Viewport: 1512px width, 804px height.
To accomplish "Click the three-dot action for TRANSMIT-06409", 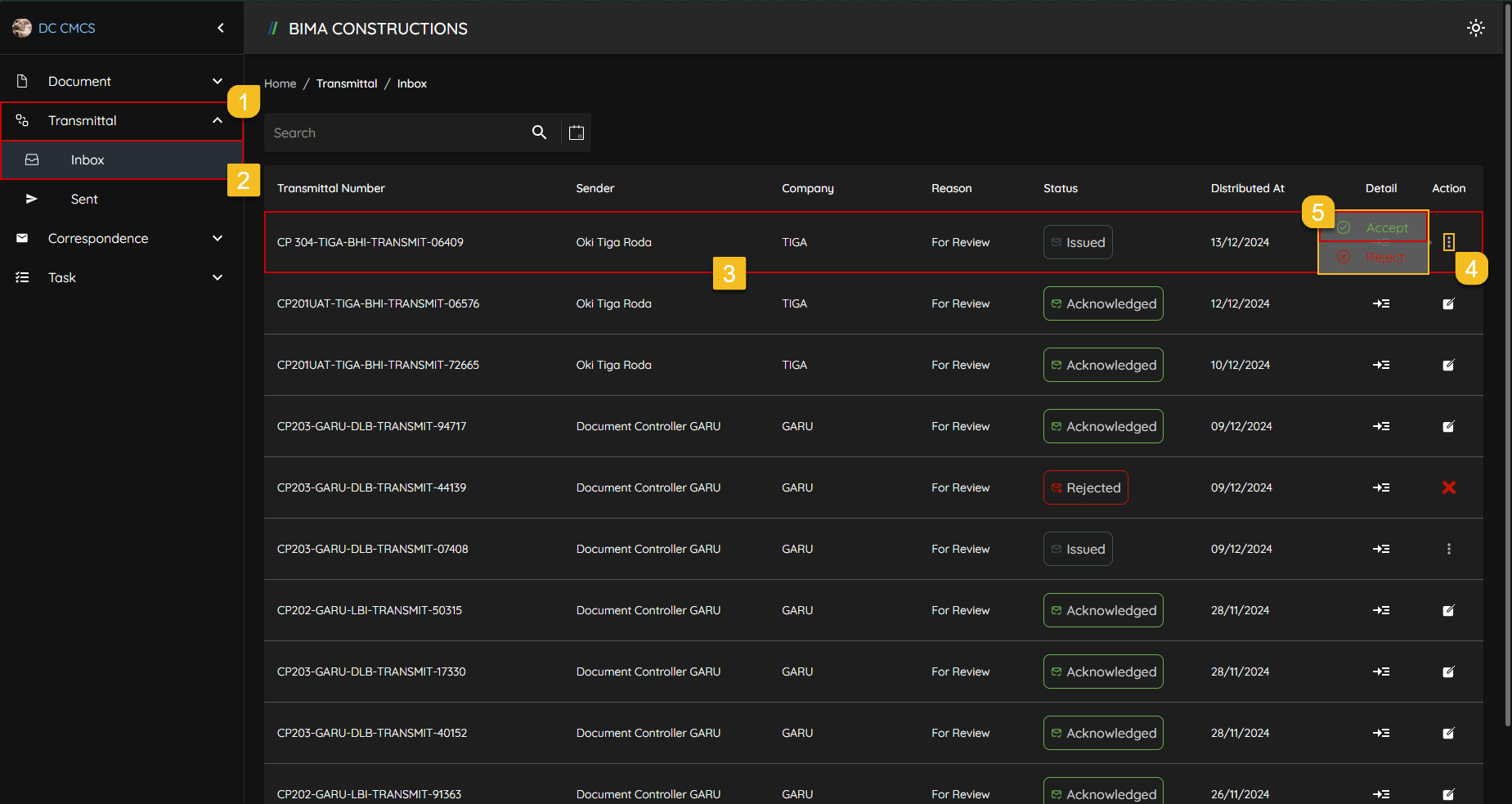I will 1448,242.
